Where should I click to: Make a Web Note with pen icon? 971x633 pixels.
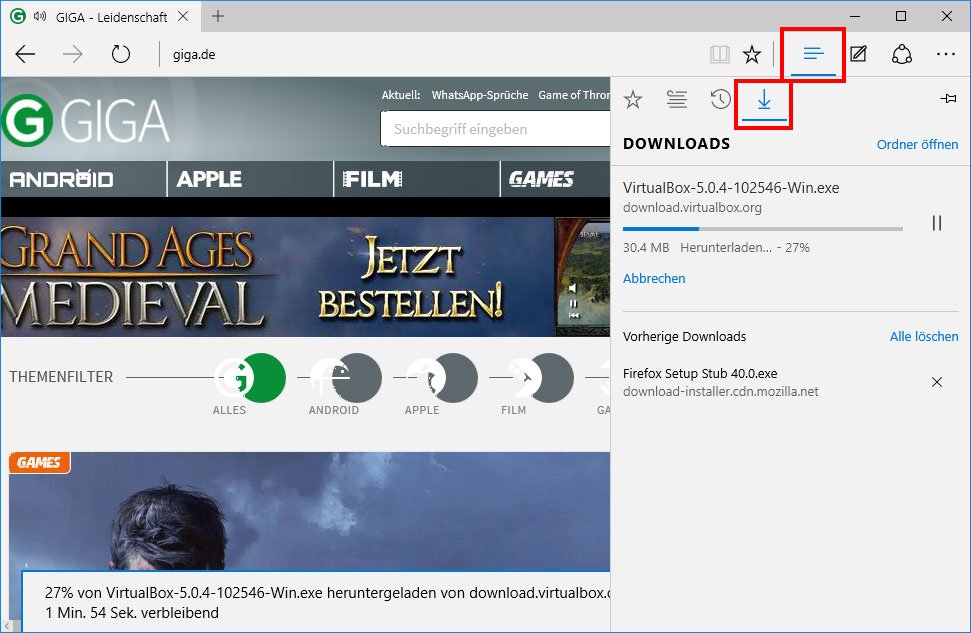858,55
